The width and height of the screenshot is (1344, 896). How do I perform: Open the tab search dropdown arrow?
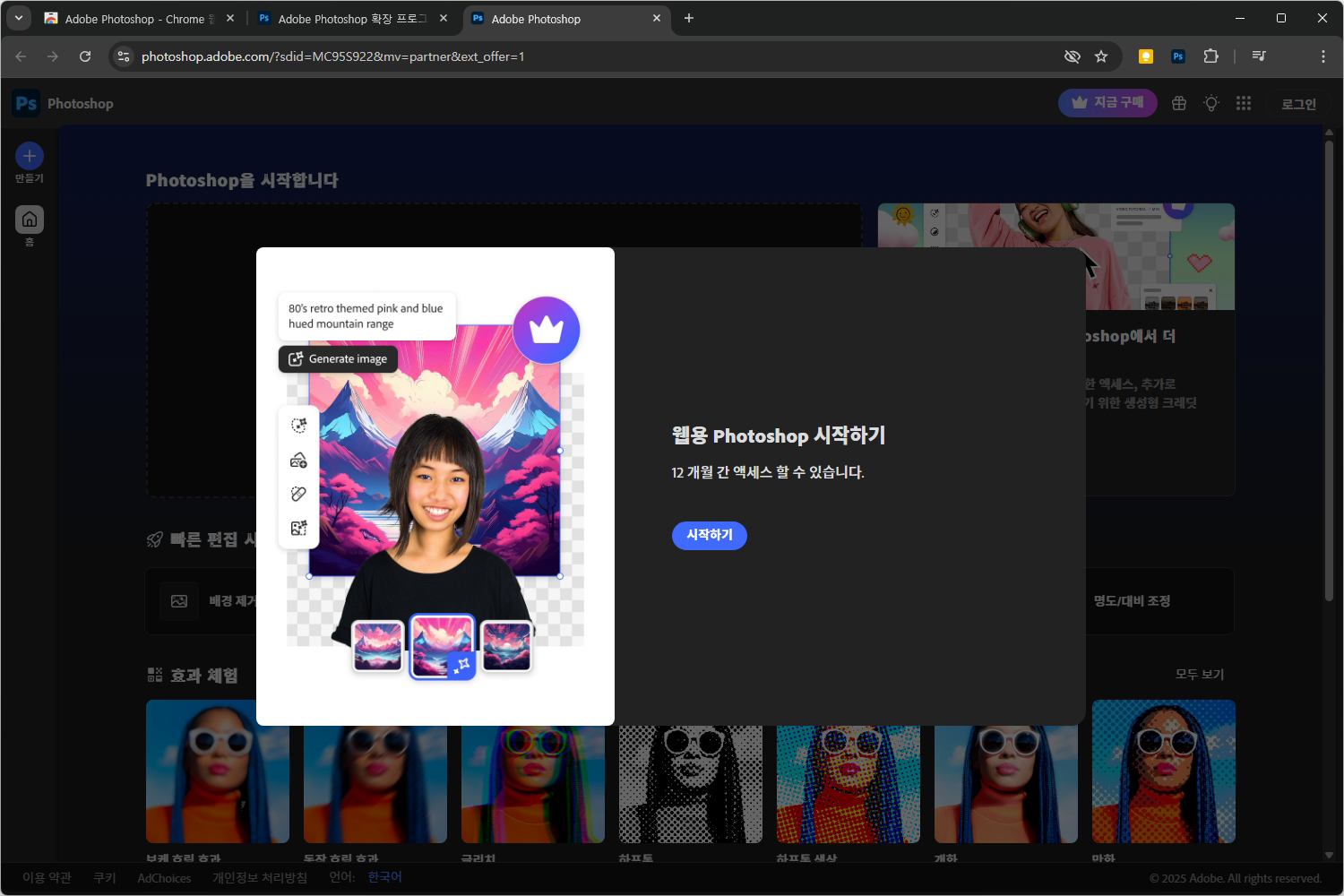pos(18,18)
